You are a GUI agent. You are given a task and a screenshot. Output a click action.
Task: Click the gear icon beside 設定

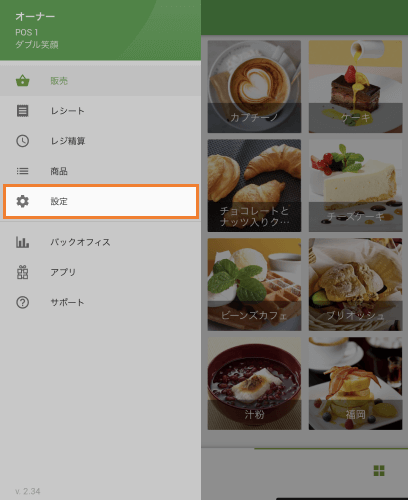tap(23, 201)
